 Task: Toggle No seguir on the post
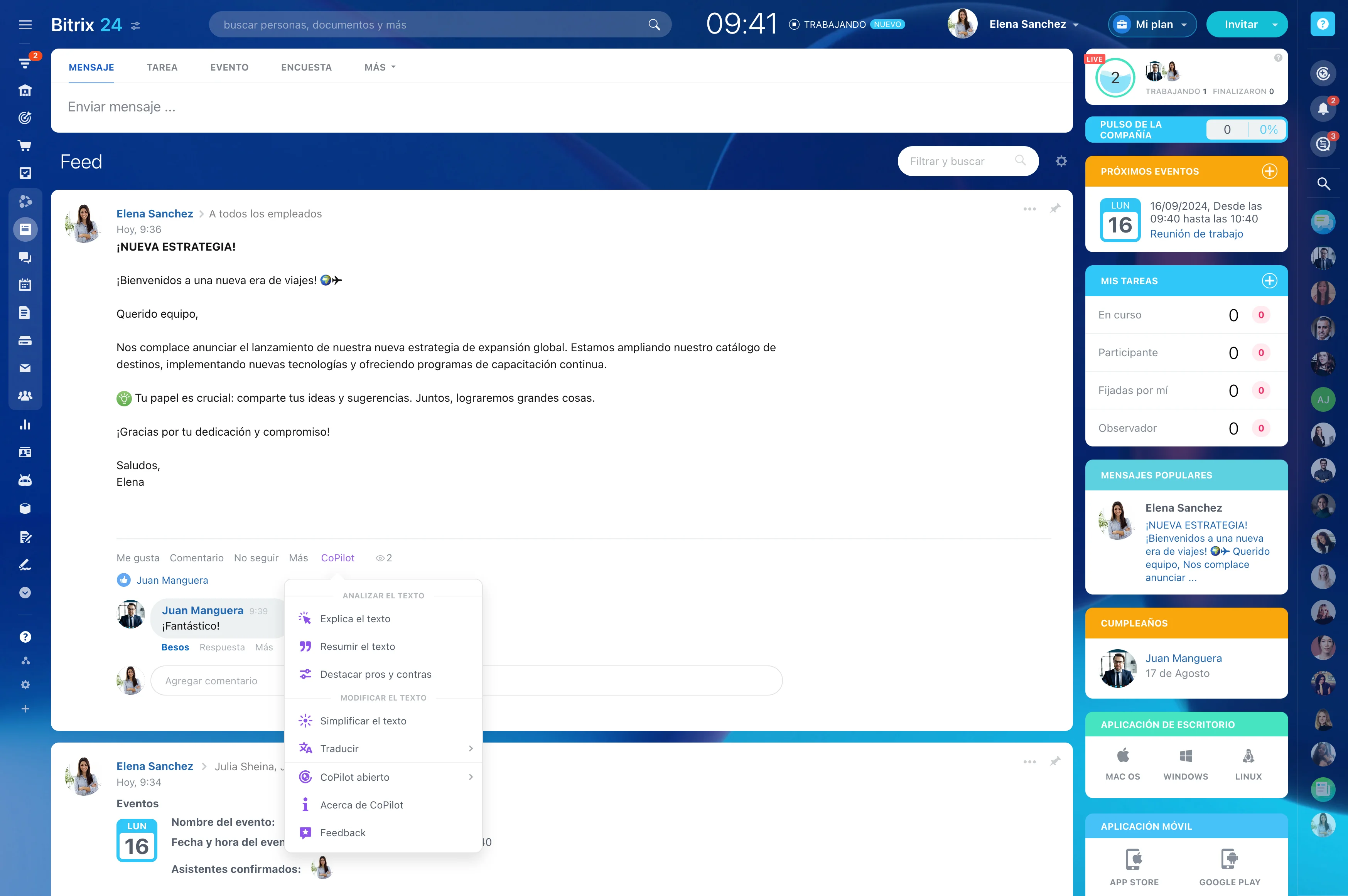click(256, 558)
